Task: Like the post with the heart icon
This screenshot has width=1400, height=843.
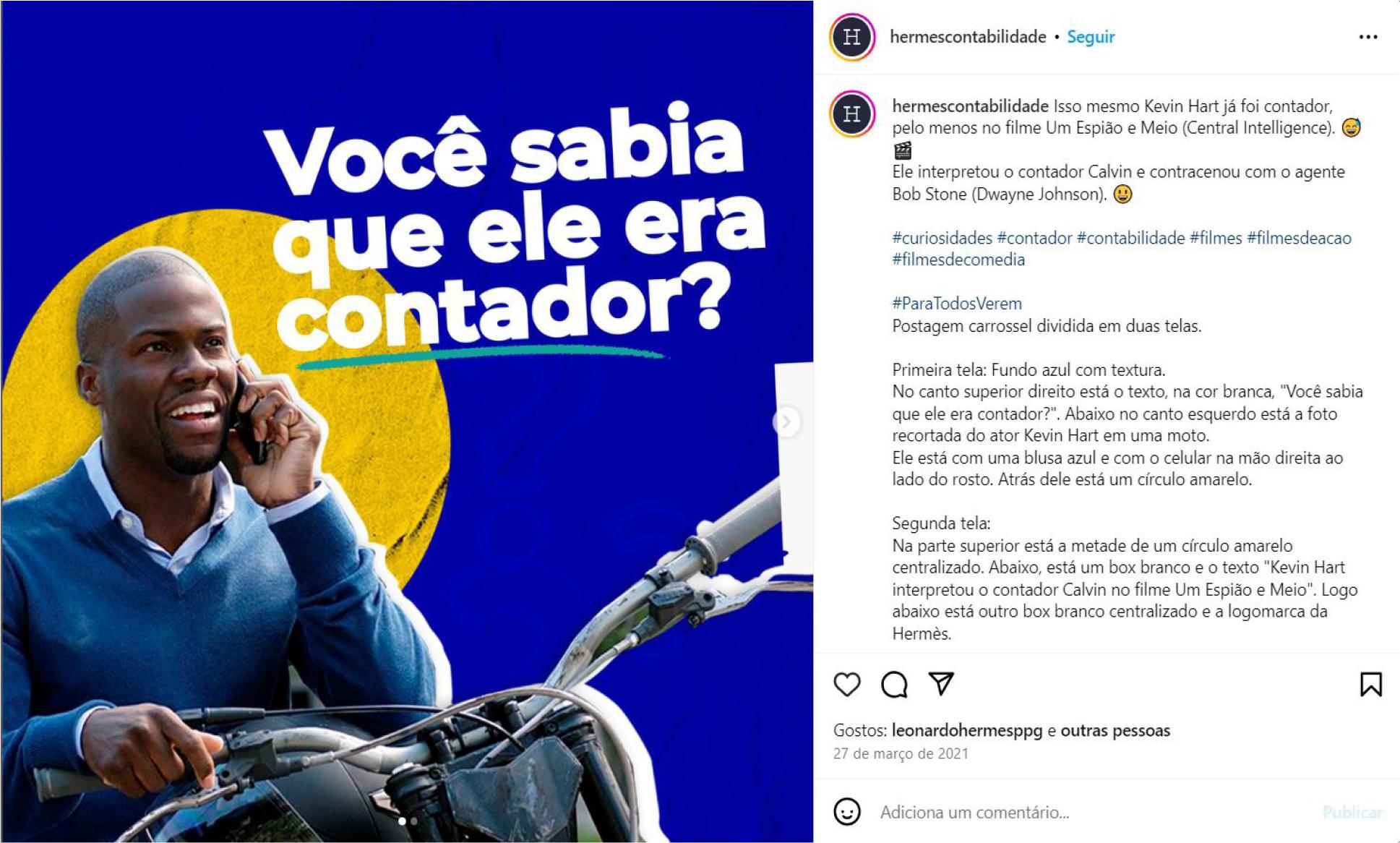Action: pyautogui.click(x=846, y=684)
